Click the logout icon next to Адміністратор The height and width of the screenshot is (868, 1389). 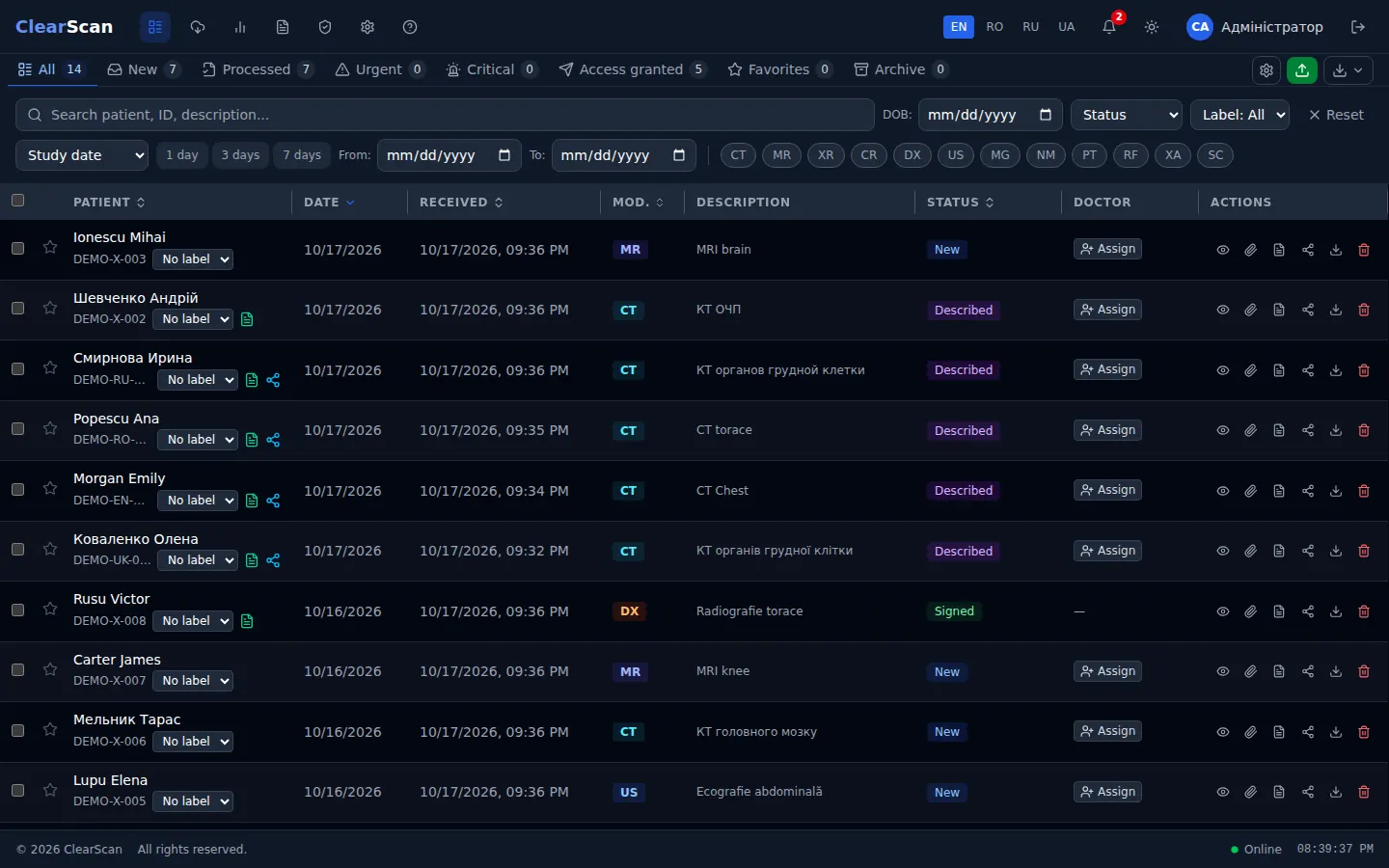pyautogui.click(x=1358, y=27)
